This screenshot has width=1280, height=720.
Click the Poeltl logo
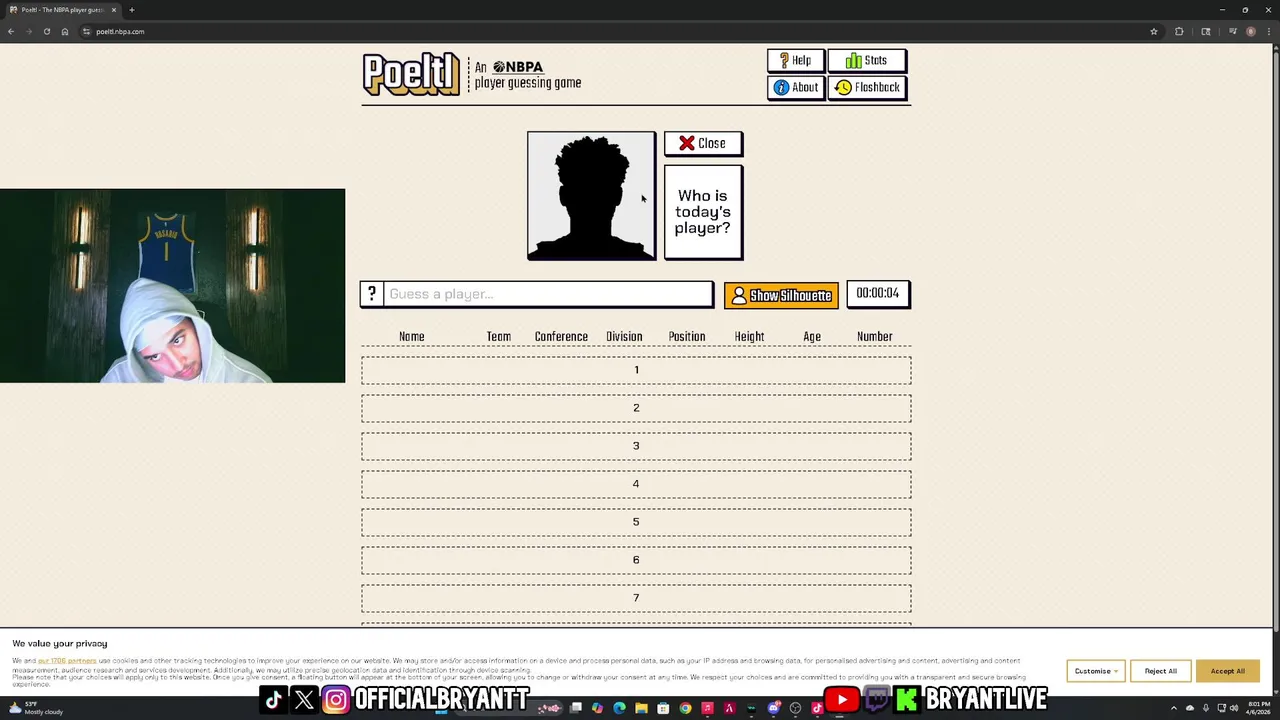[x=411, y=74]
